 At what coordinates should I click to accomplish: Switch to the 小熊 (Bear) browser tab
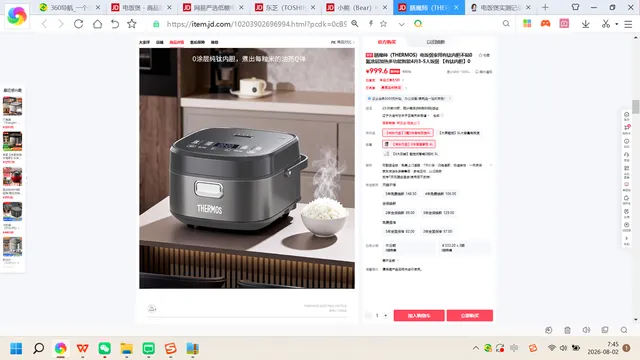(x=357, y=7)
